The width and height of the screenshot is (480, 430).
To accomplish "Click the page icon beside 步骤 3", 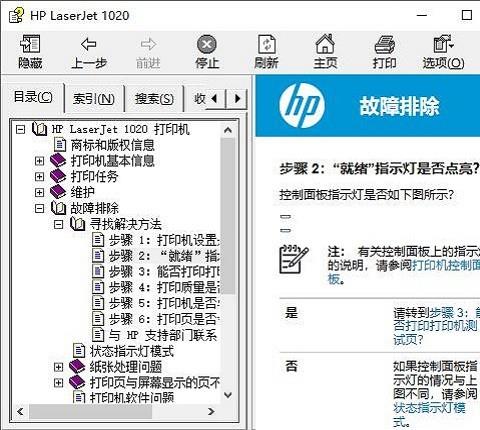I will click(98, 271).
